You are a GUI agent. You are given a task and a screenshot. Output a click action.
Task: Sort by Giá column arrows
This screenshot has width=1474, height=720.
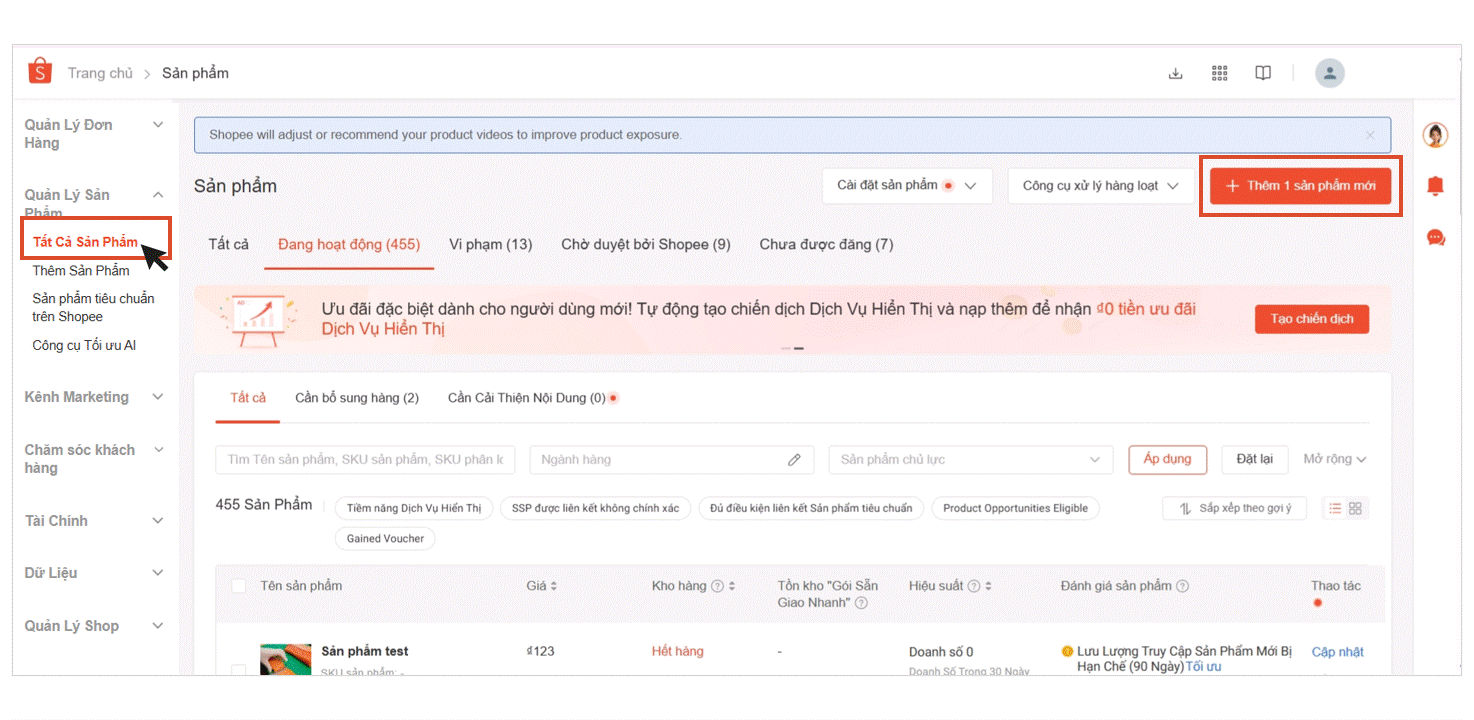click(x=553, y=586)
